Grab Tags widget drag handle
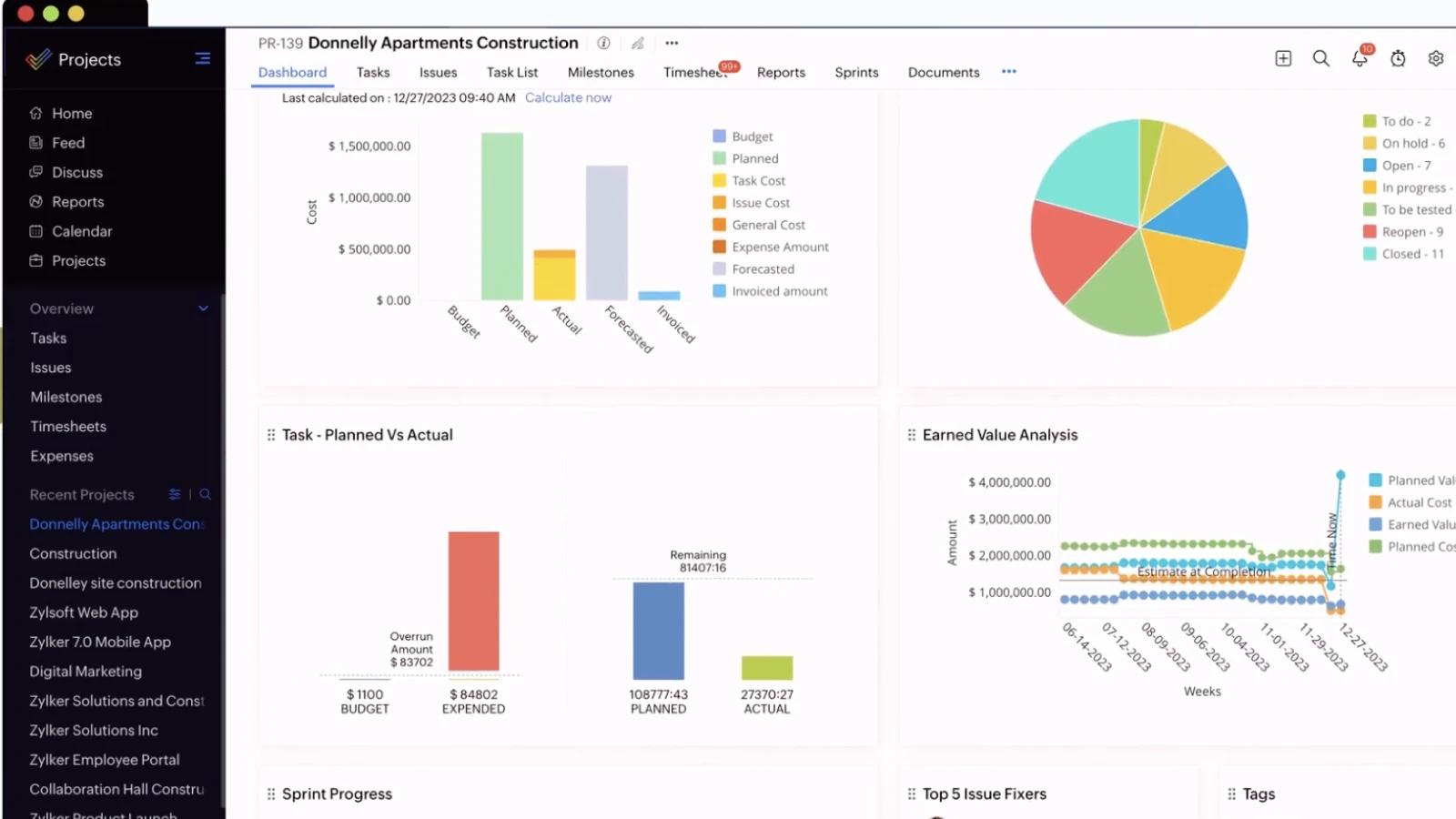The image size is (1456, 819). click(x=1232, y=794)
